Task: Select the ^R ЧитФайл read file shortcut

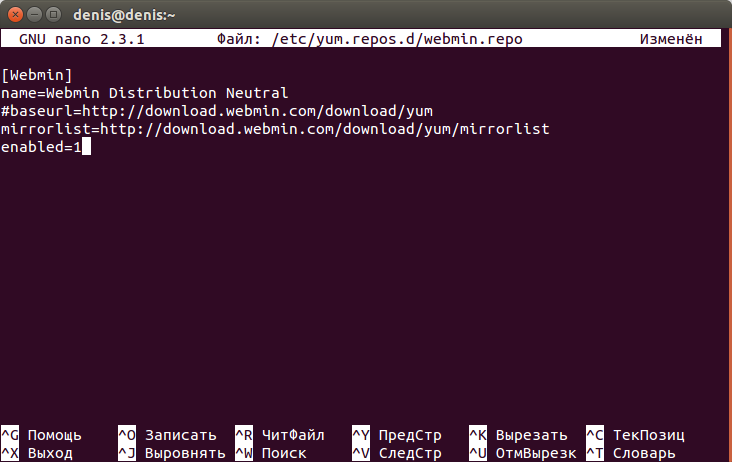Action: (x=280, y=435)
